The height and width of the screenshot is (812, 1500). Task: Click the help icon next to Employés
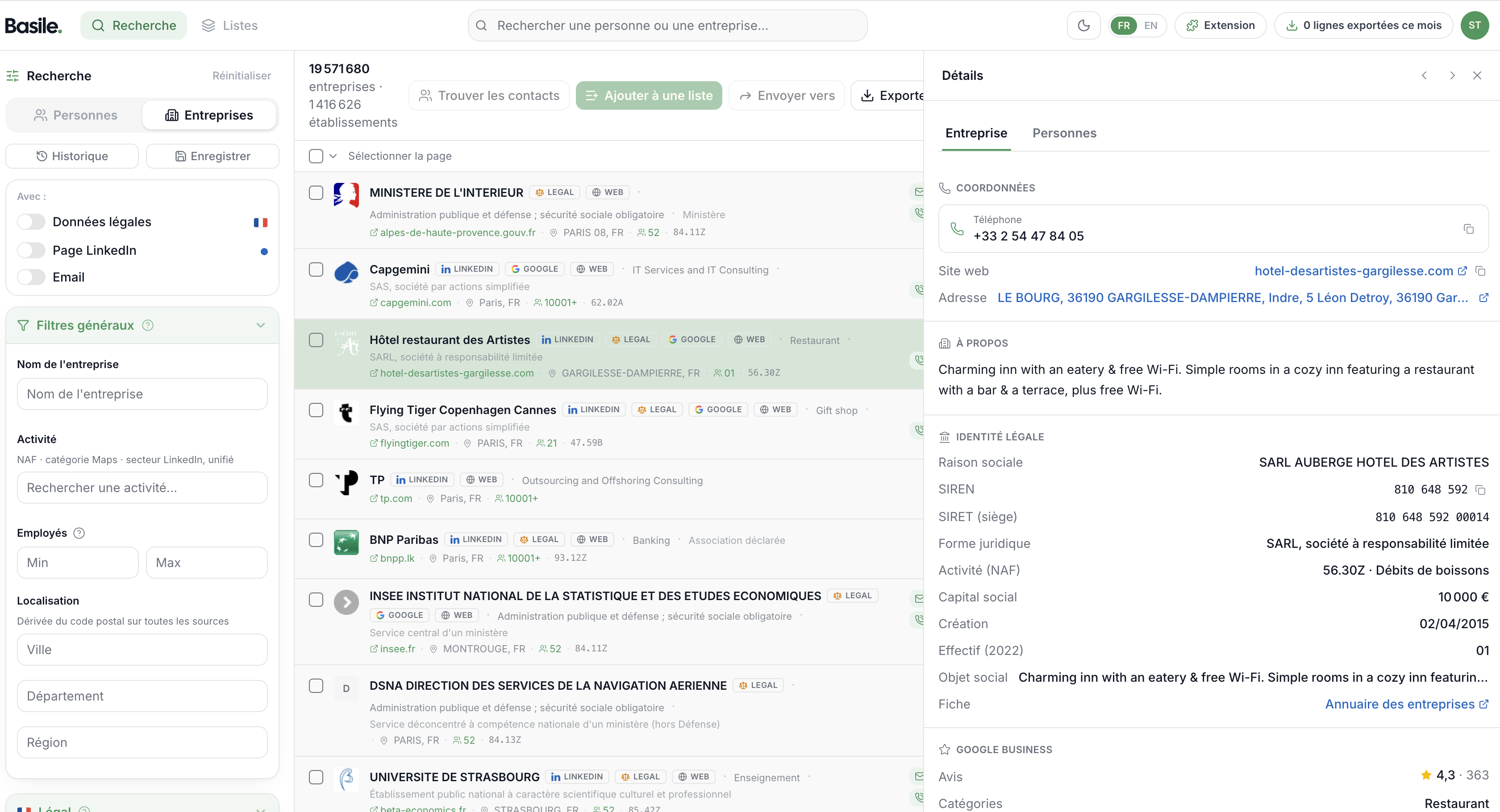point(79,533)
